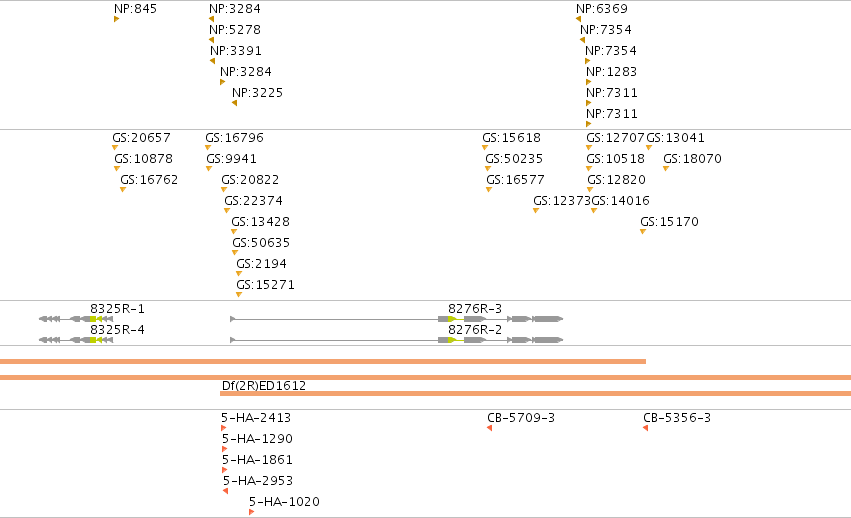Select the GS:2194 insertion marker
Screen dimensions: 851x518
(x=239, y=274)
